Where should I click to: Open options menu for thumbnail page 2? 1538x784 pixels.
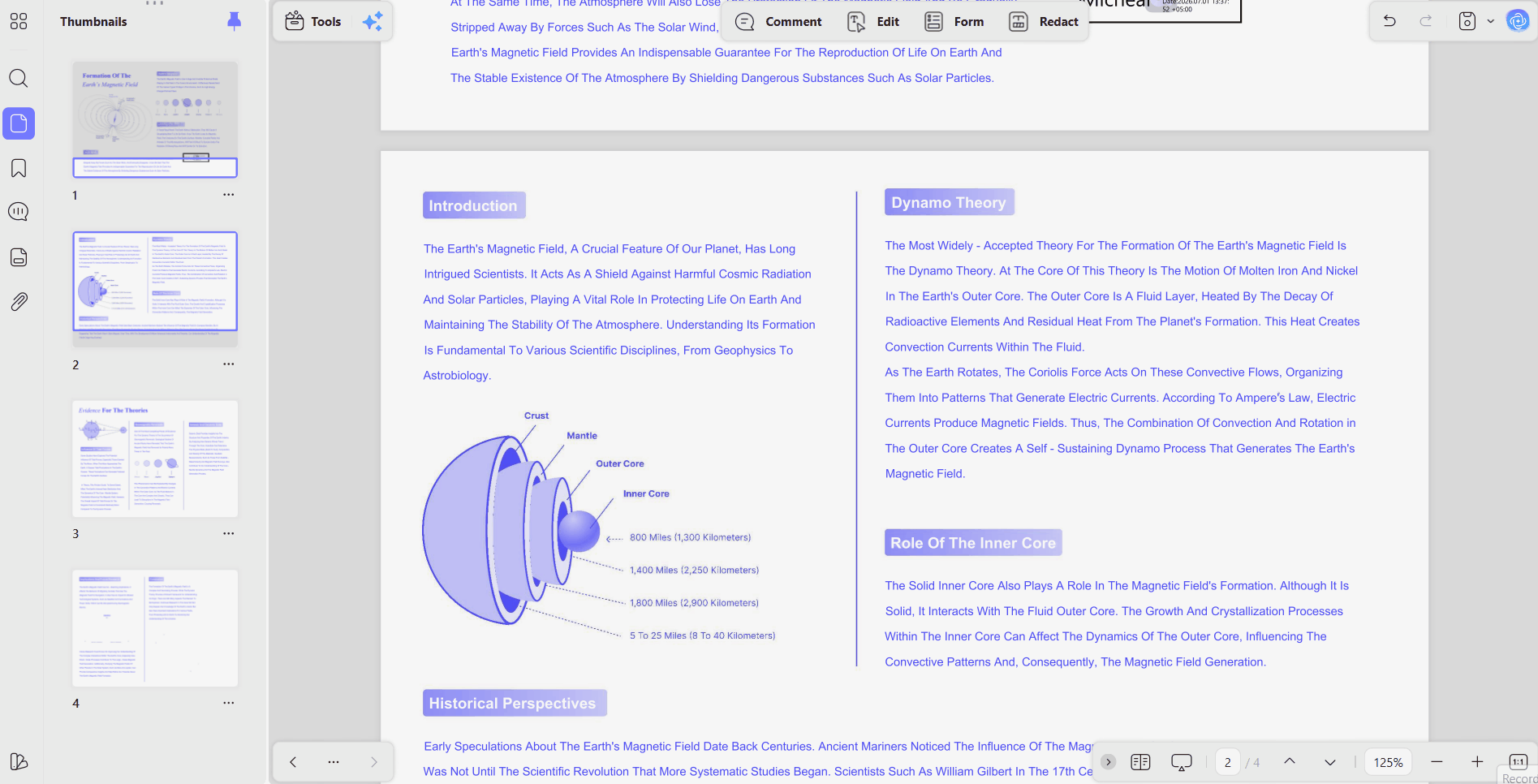229,364
